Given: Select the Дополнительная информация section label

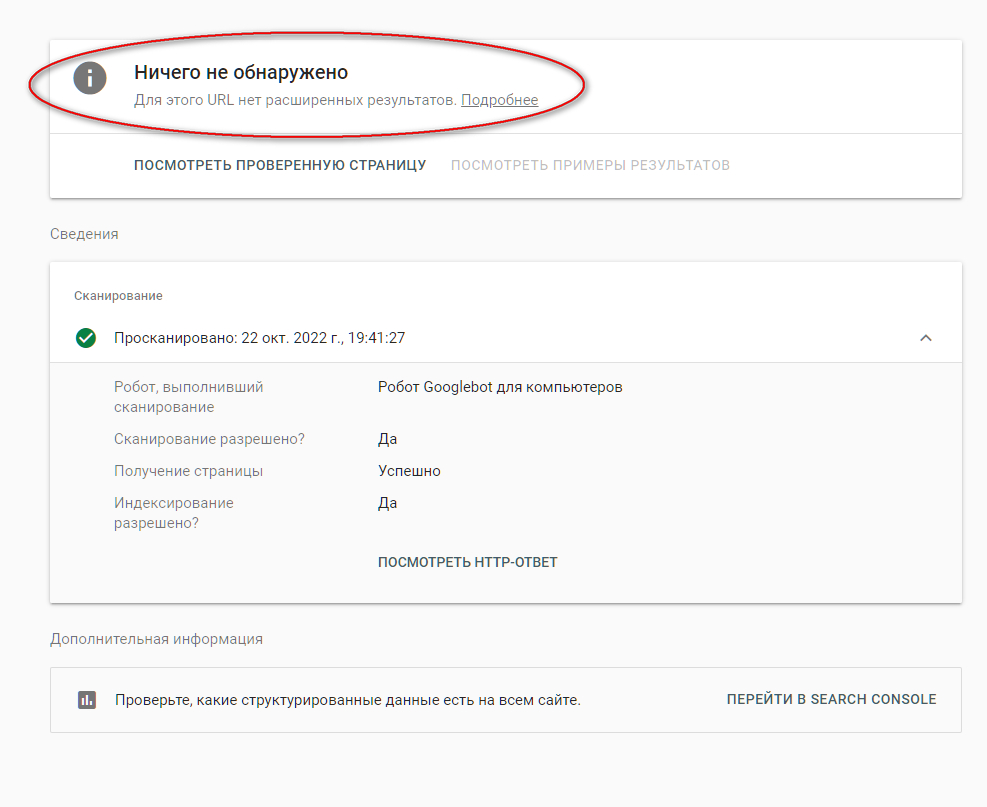Looking at the screenshot, I should click(x=157, y=639).
